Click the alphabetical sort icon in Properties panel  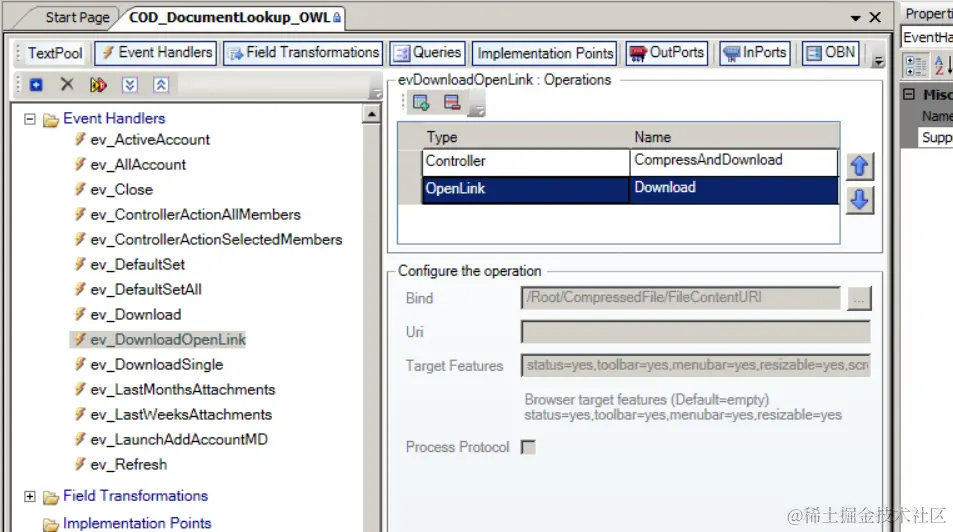pos(941,65)
